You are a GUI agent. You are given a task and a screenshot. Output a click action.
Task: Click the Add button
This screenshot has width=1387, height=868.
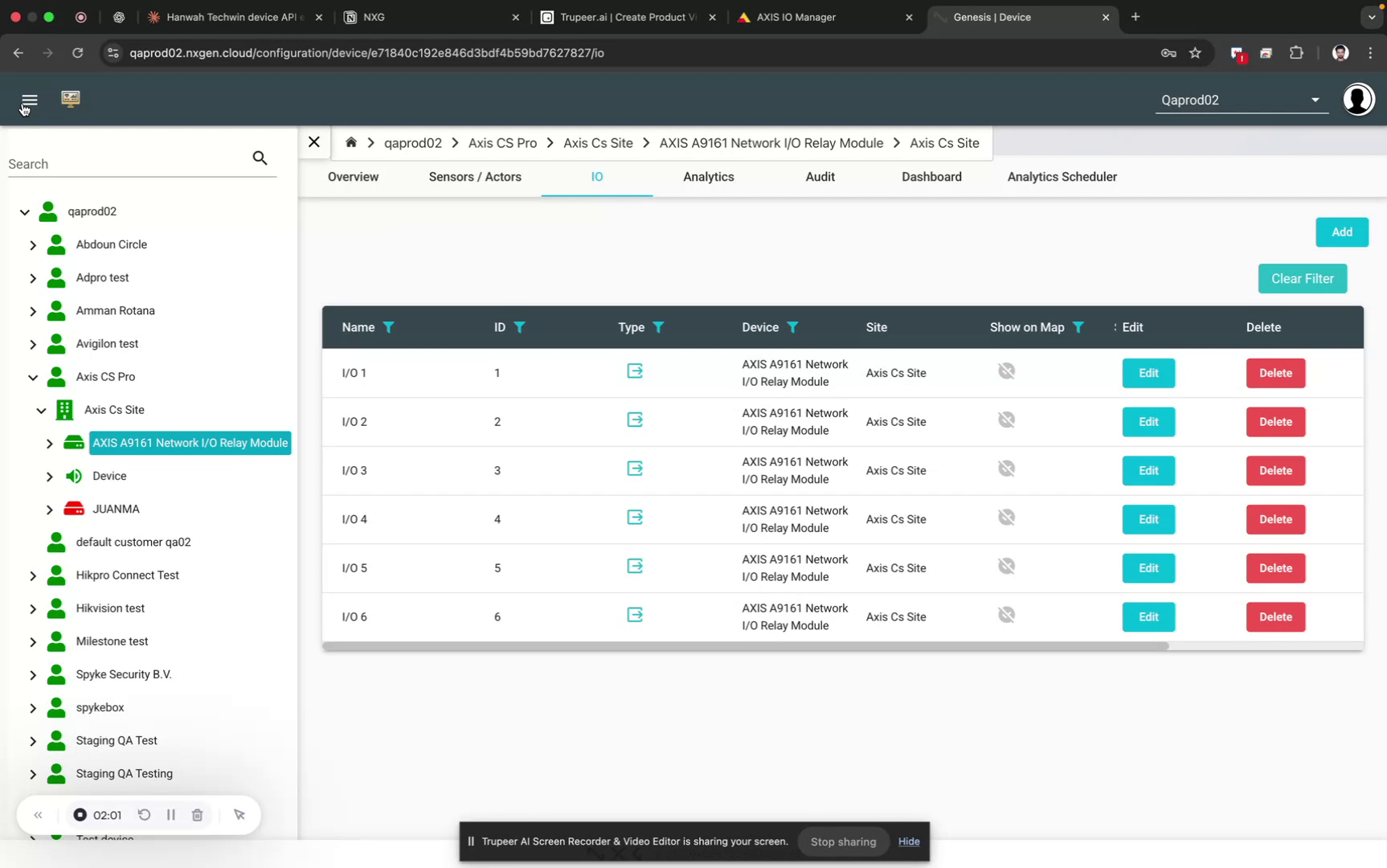tap(1341, 231)
